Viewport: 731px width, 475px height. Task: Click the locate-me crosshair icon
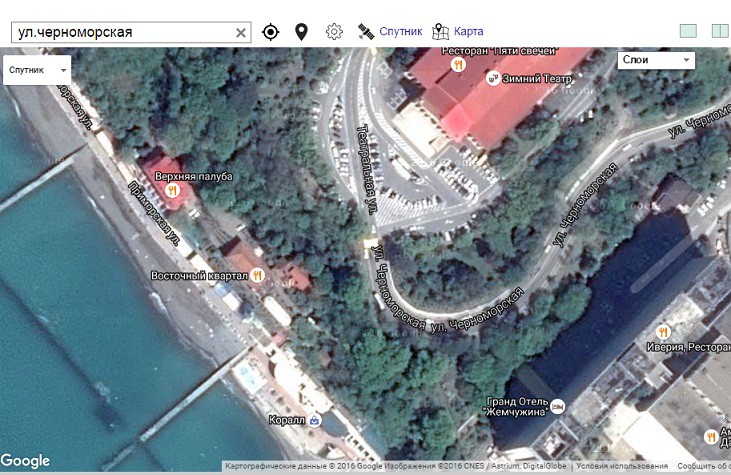click(x=270, y=32)
